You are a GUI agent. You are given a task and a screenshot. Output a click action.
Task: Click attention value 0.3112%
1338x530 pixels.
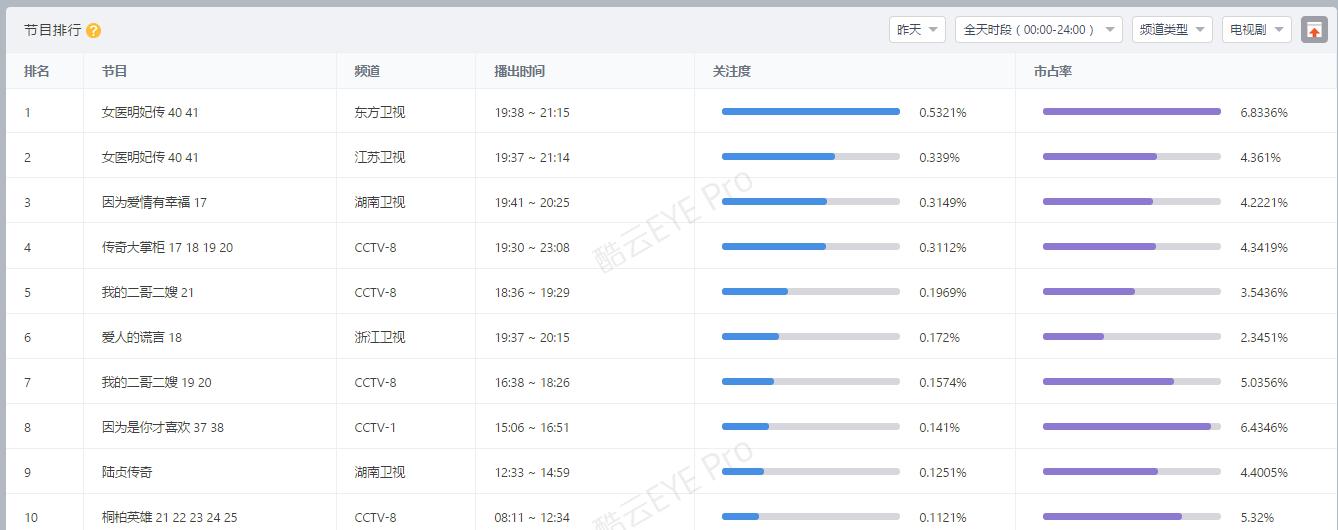943,247
